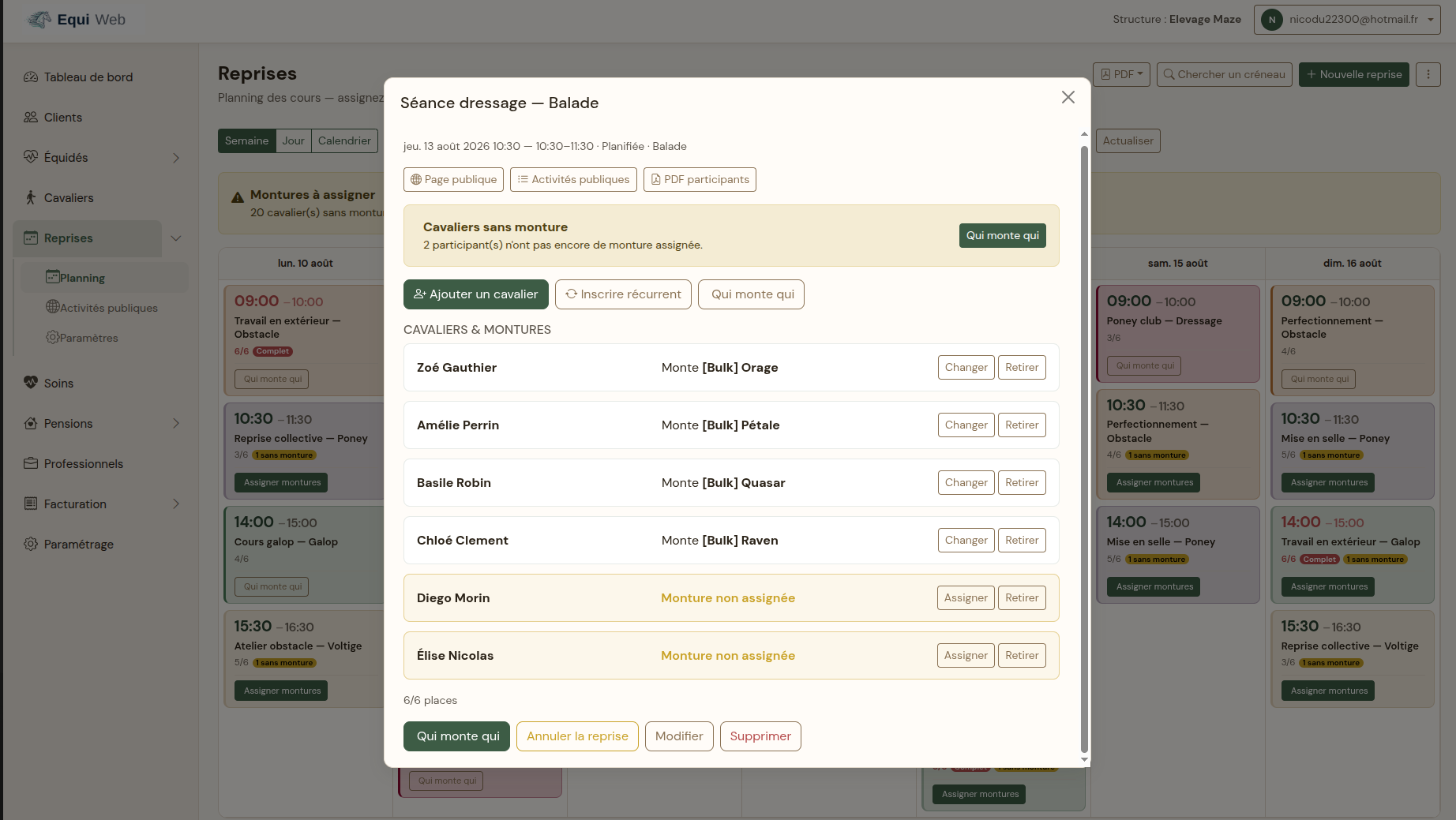
Task: Change the mount for Zoé Gauthier
Action: [966, 367]
